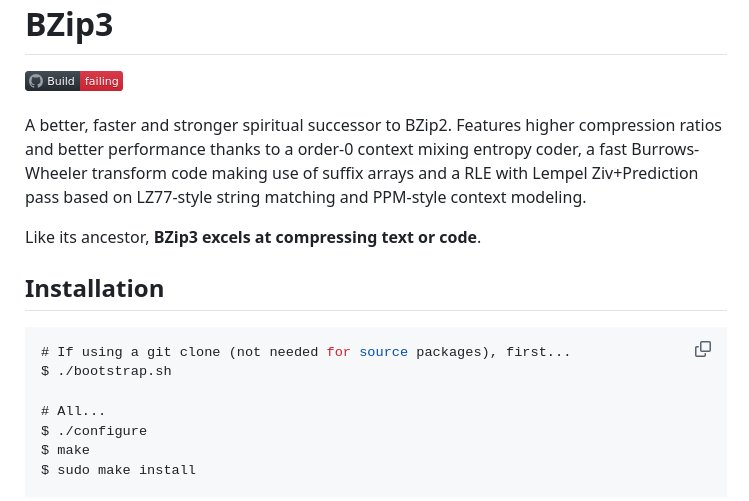Click the standalone make command line
Screen dimensions: 749x501
tap(65, 450)
